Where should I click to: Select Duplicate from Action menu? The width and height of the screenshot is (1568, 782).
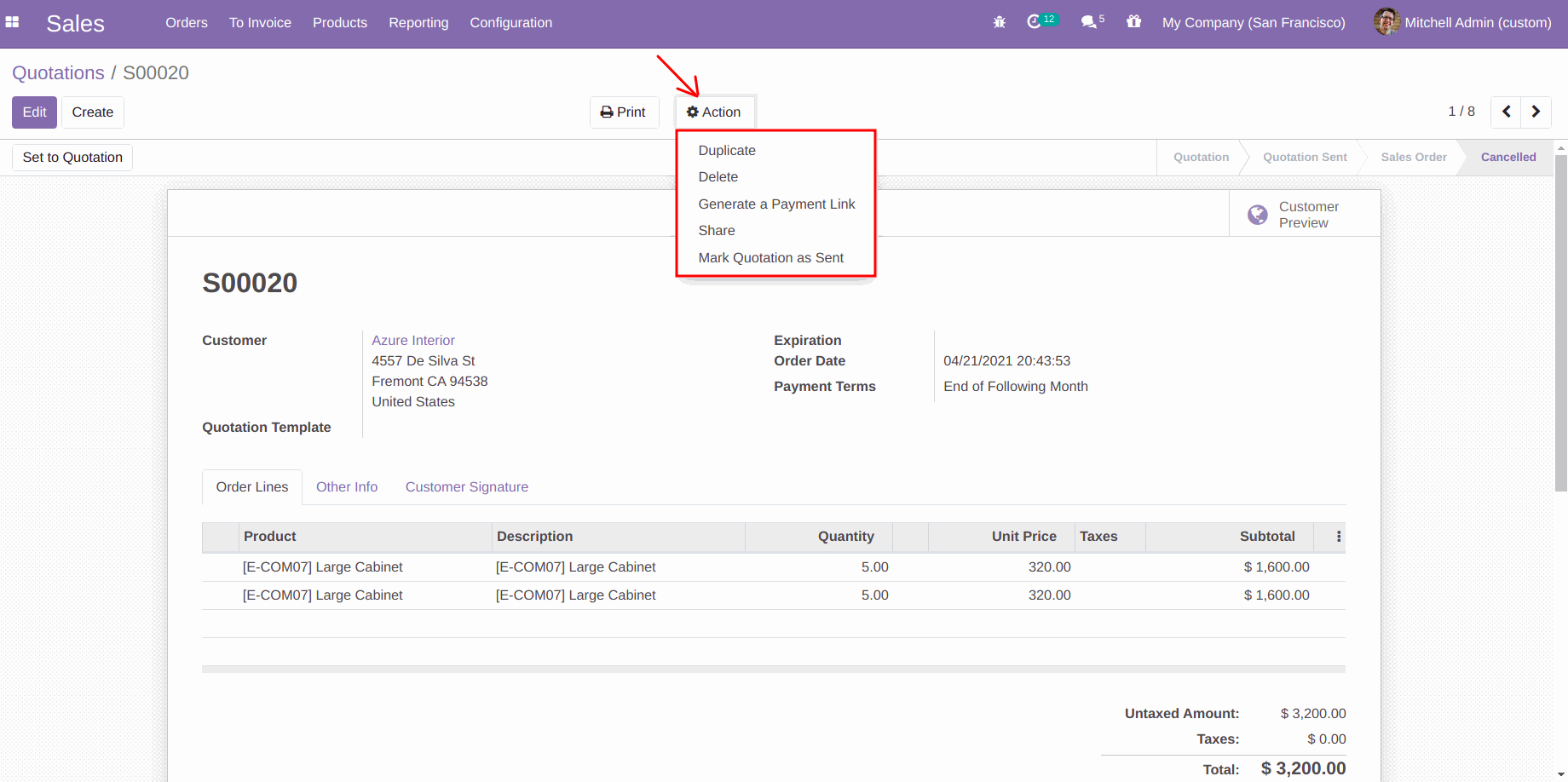727,151
